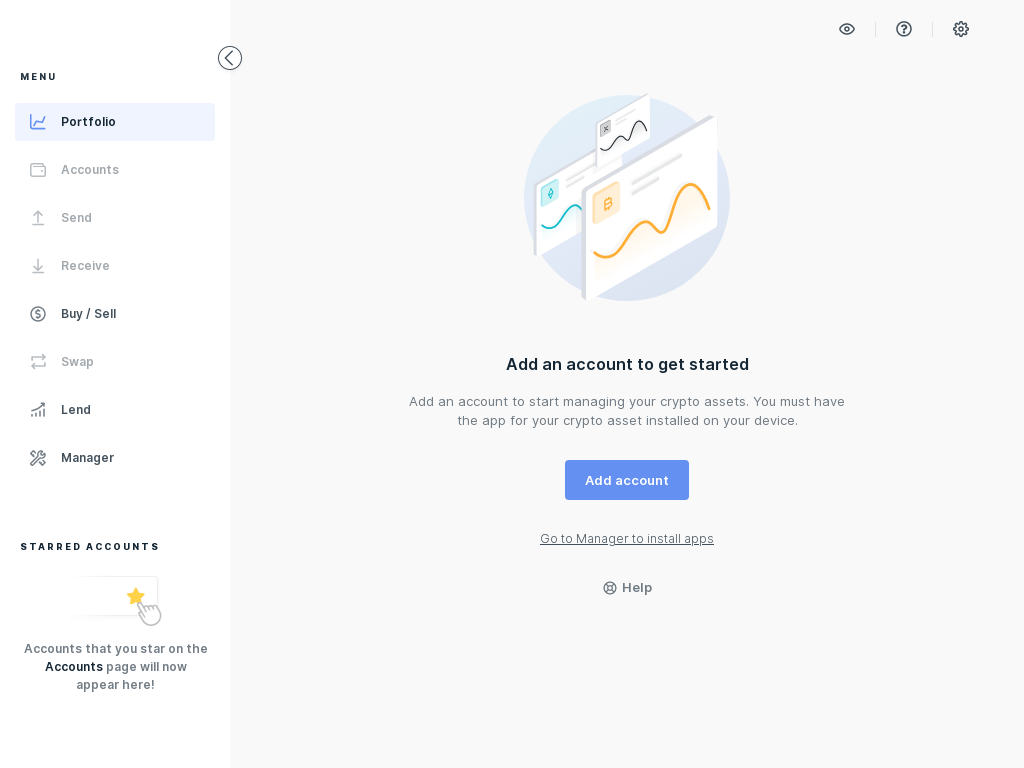
Task: Click the Receive download-arrow icon
Action: pos(38,265)
